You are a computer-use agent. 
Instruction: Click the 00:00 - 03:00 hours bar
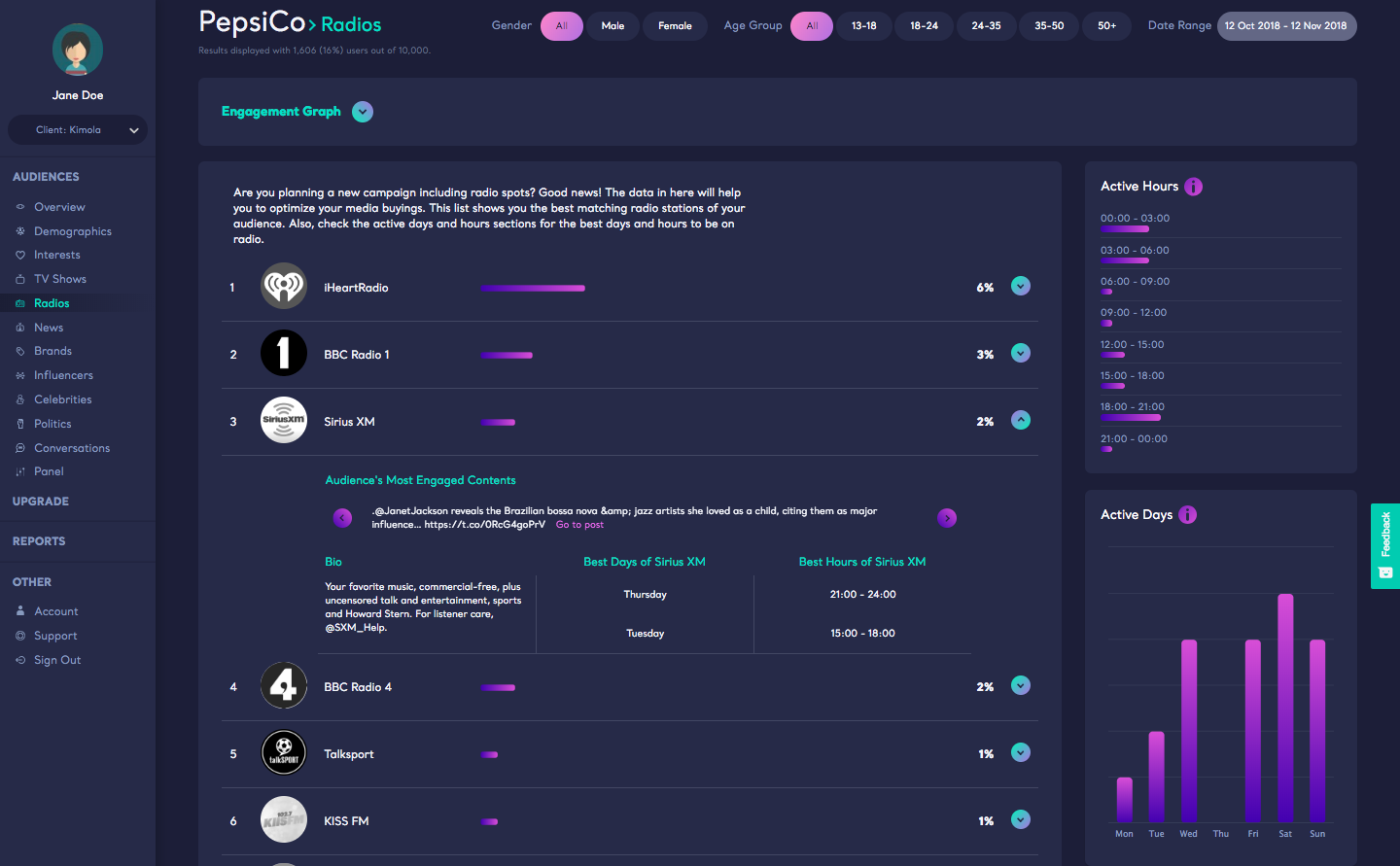pyautogui.click(x=1125, y=229)
